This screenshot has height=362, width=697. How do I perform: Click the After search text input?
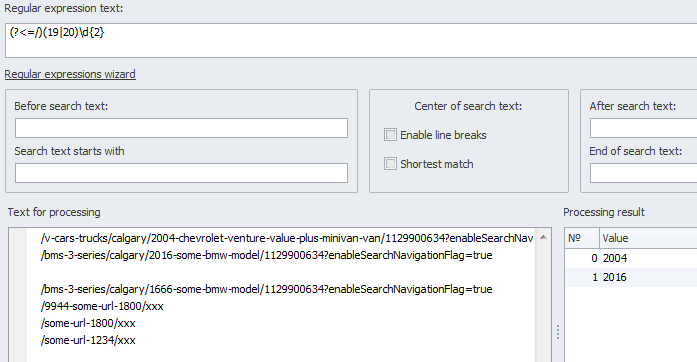[643, 128]
